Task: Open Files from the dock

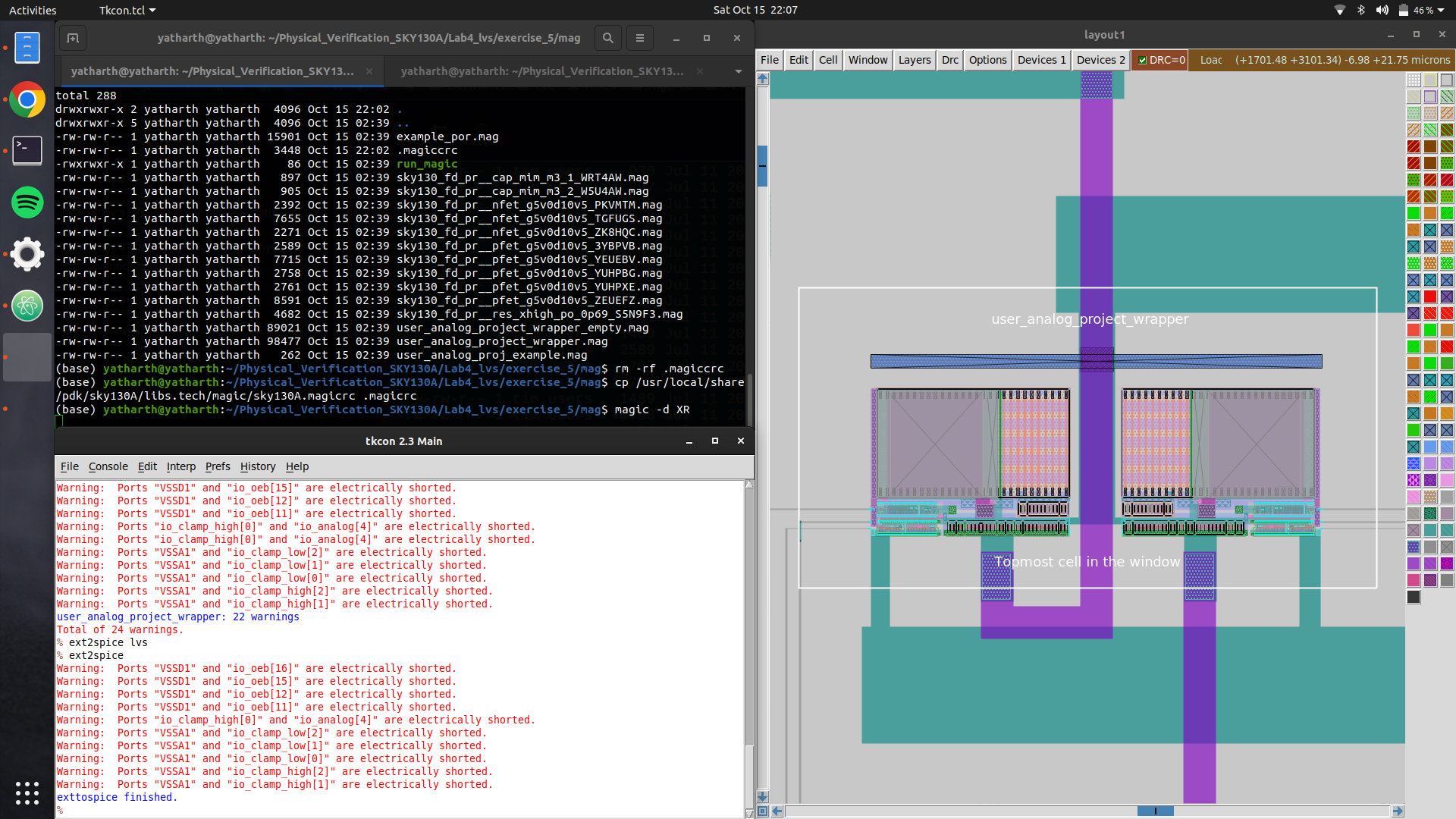Action: click(x=27, y=47)
